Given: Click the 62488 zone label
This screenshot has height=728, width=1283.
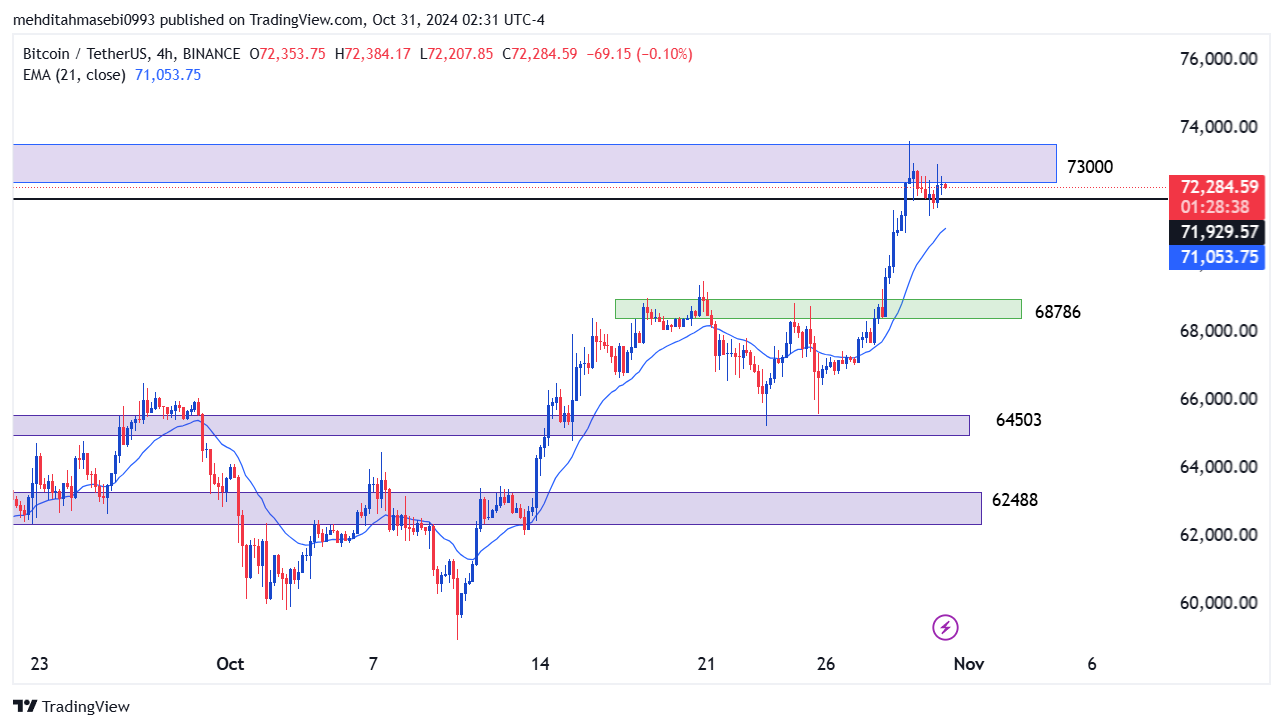Looking at the screenshot, I should (x=1015, y=500).
